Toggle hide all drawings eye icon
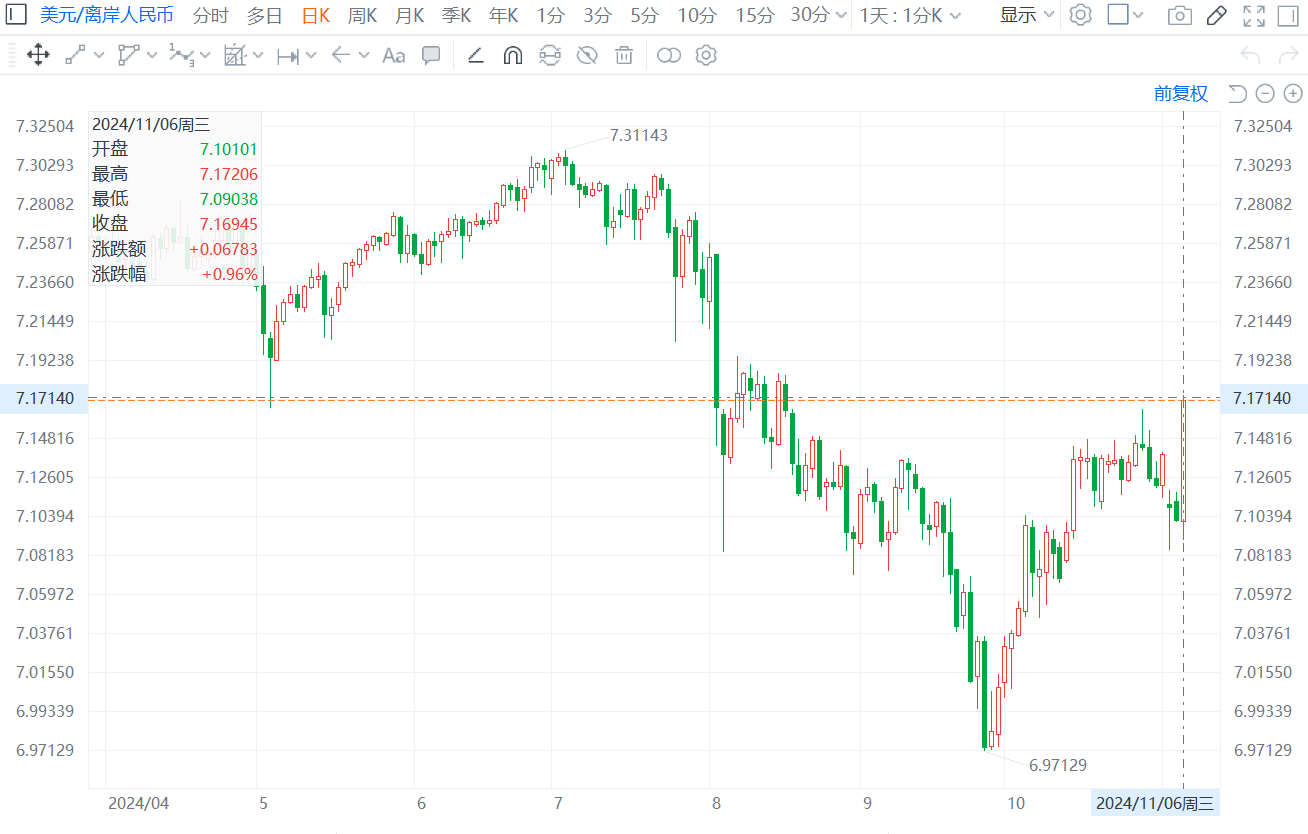 coord(587,55)
